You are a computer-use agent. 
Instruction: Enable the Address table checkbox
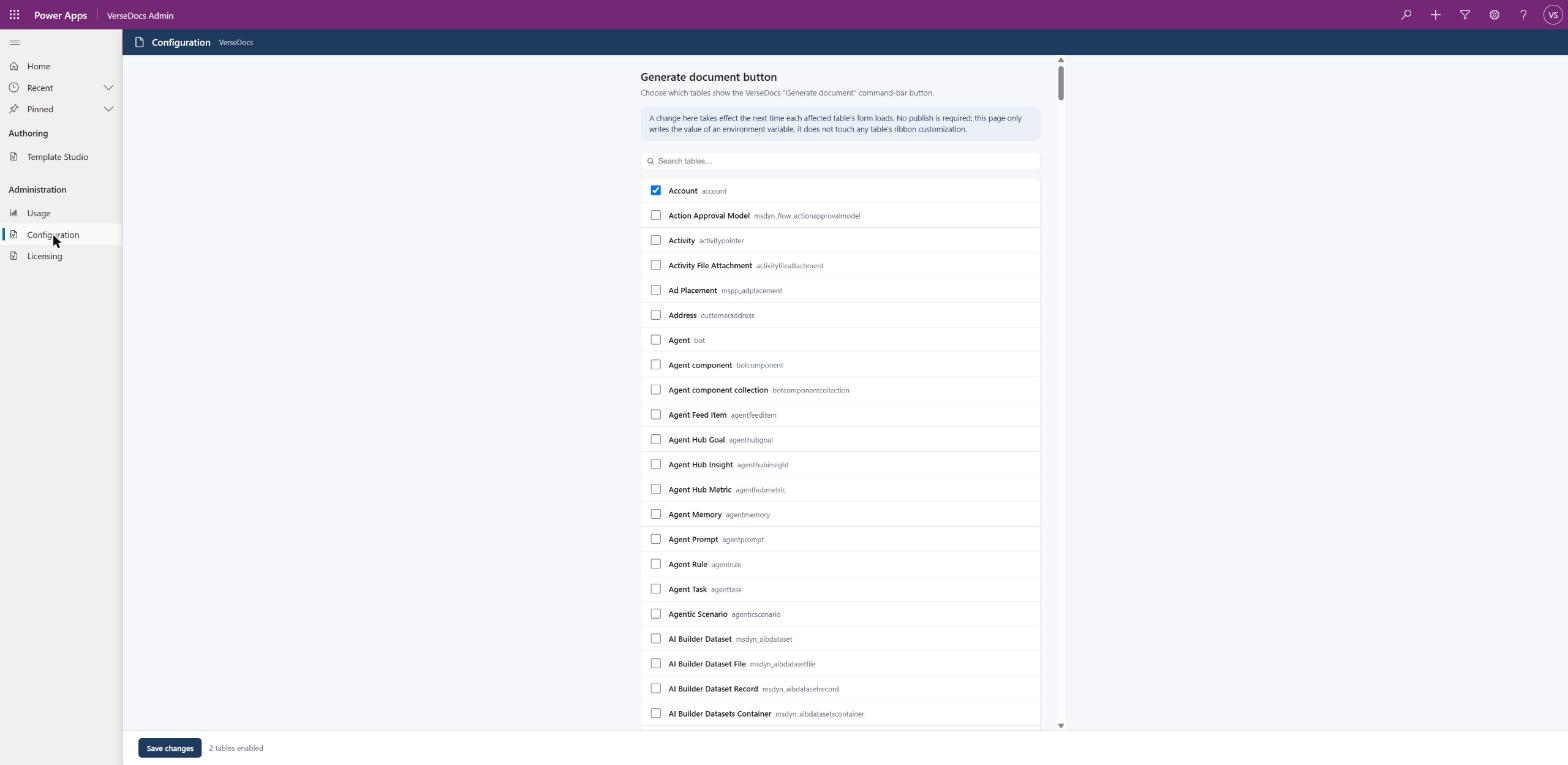pos(656,315)
